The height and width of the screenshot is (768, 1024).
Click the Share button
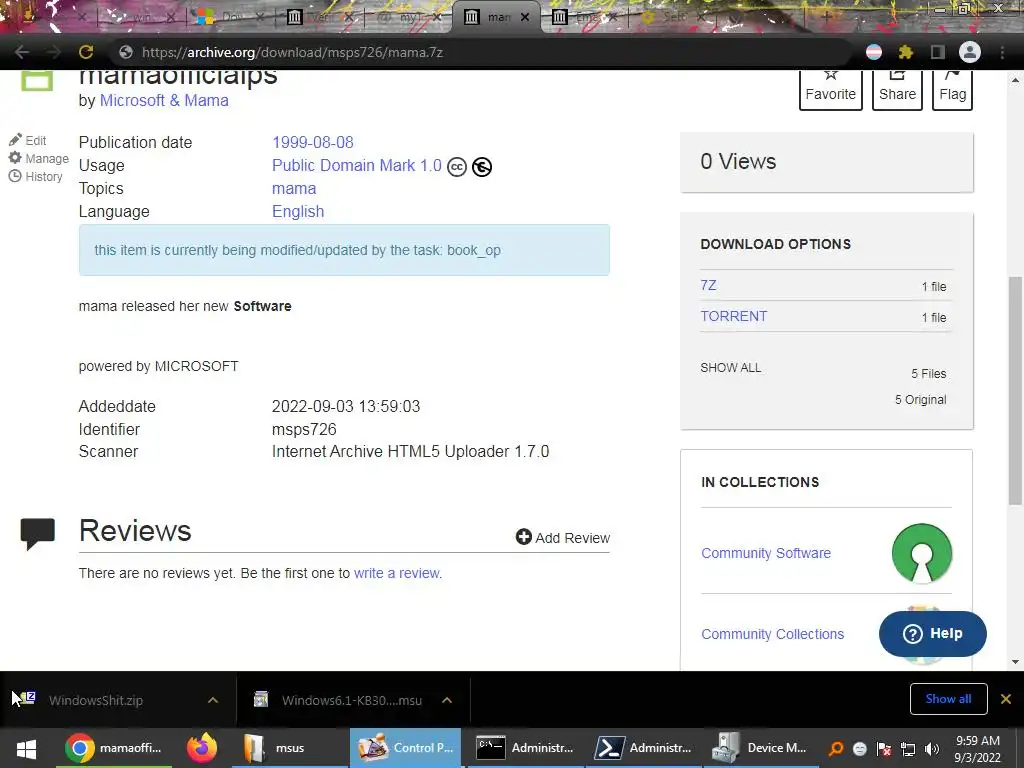pyautogui.click(x=897, y=89)
